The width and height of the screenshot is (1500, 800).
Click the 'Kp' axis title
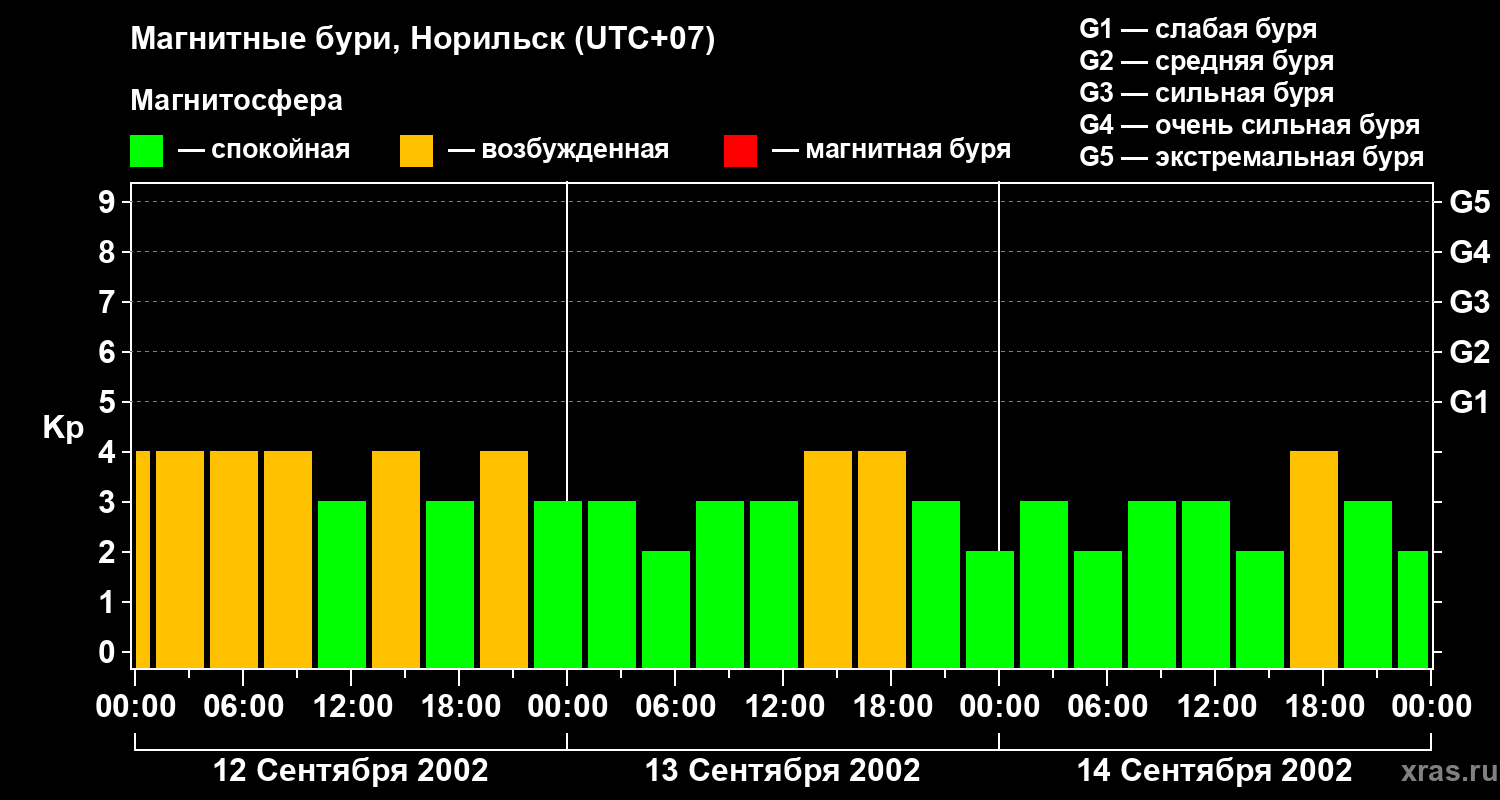coord(63,428)
